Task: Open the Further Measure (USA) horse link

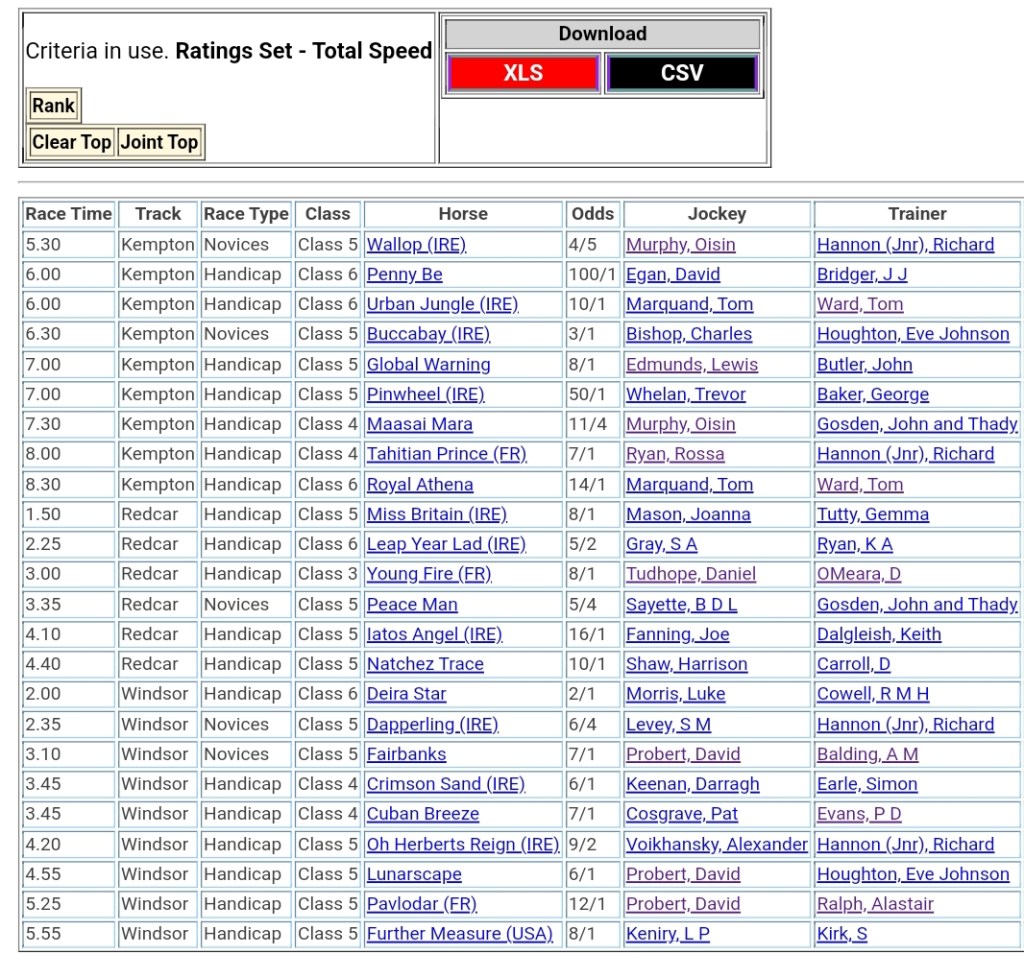Action: [459, 934]
